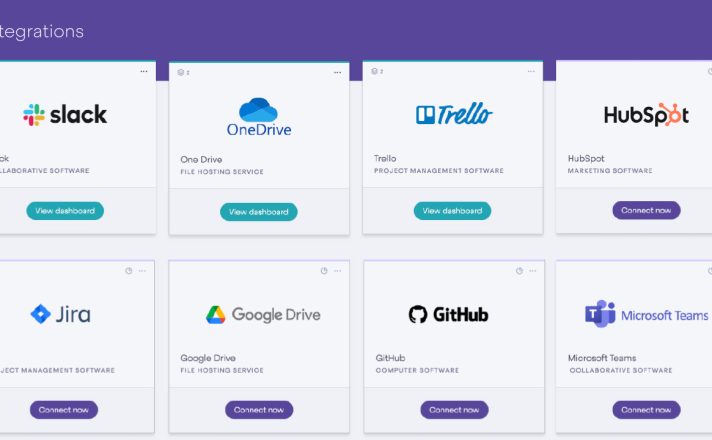Viewport: 712px width, 440px height.
Task: Open the Jira card's three-dot menu
Action: [x=143, y=271]
